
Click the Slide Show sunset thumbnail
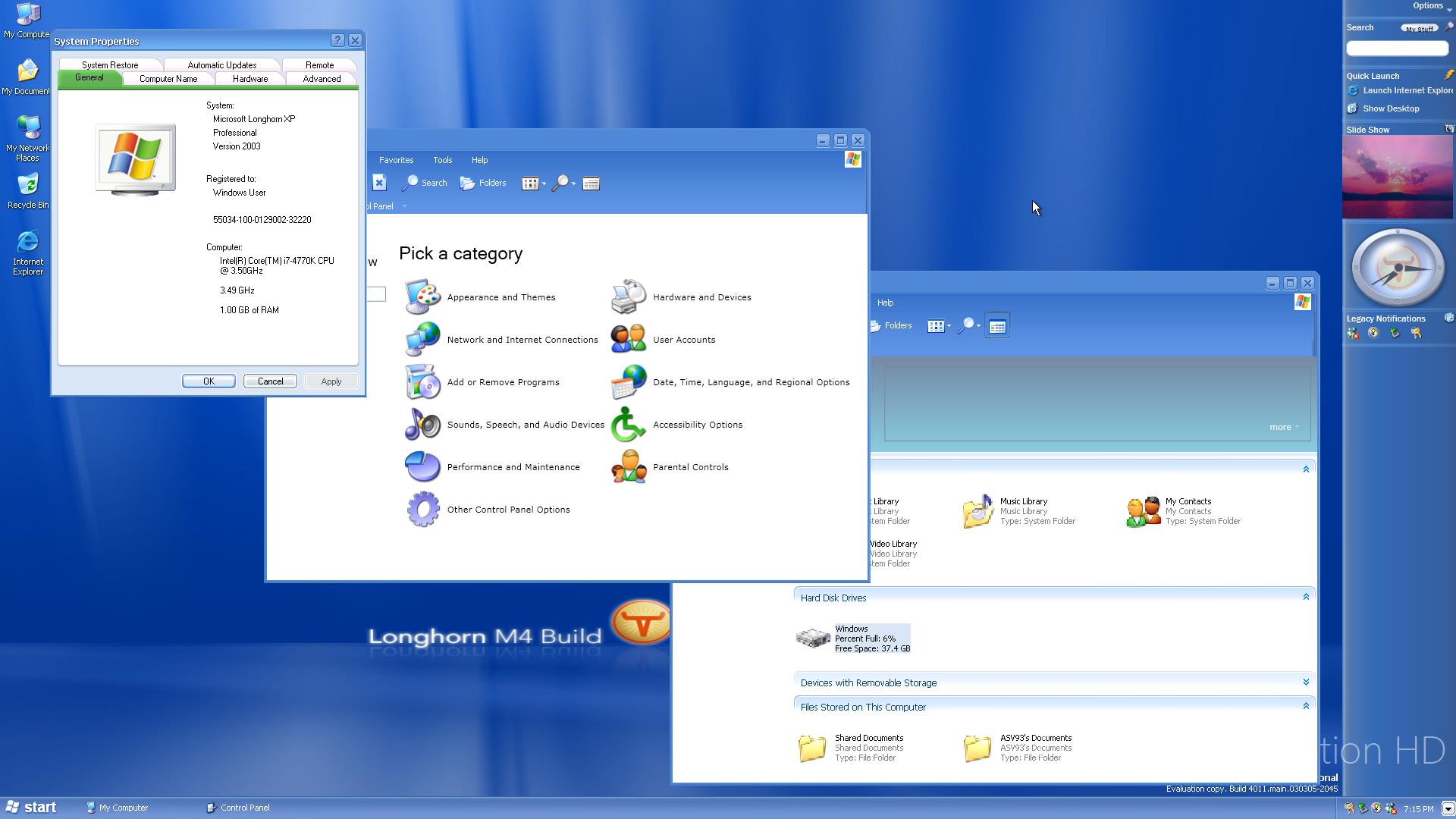click(x=1397, y=177)
